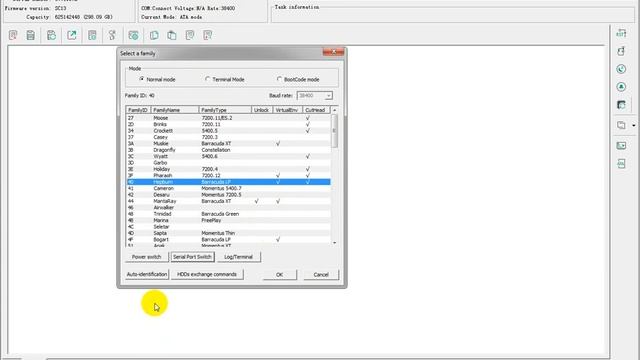The image size is (640, 360).
Task: Click the Auto-identification button
Action: 147,274
